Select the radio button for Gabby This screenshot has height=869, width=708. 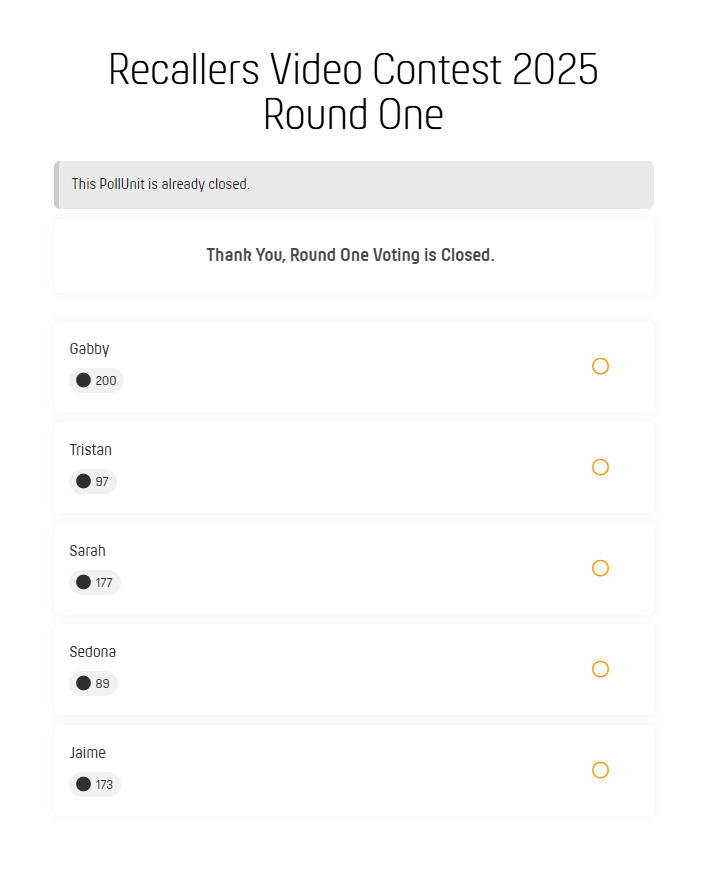(x=600, y=366)
